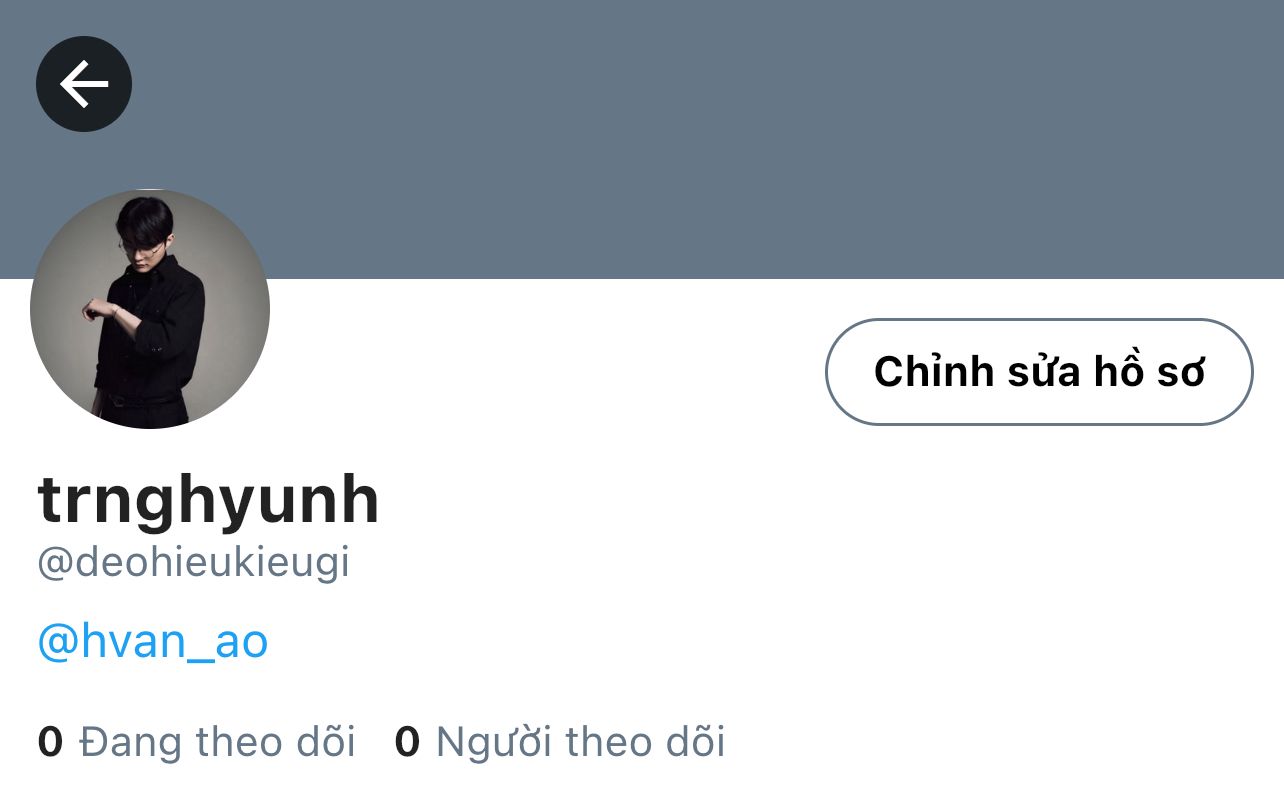Tap the @ symbol of blue hvan_ao link
Viewport: 1284px width, 805px height.
coord(58,643)
